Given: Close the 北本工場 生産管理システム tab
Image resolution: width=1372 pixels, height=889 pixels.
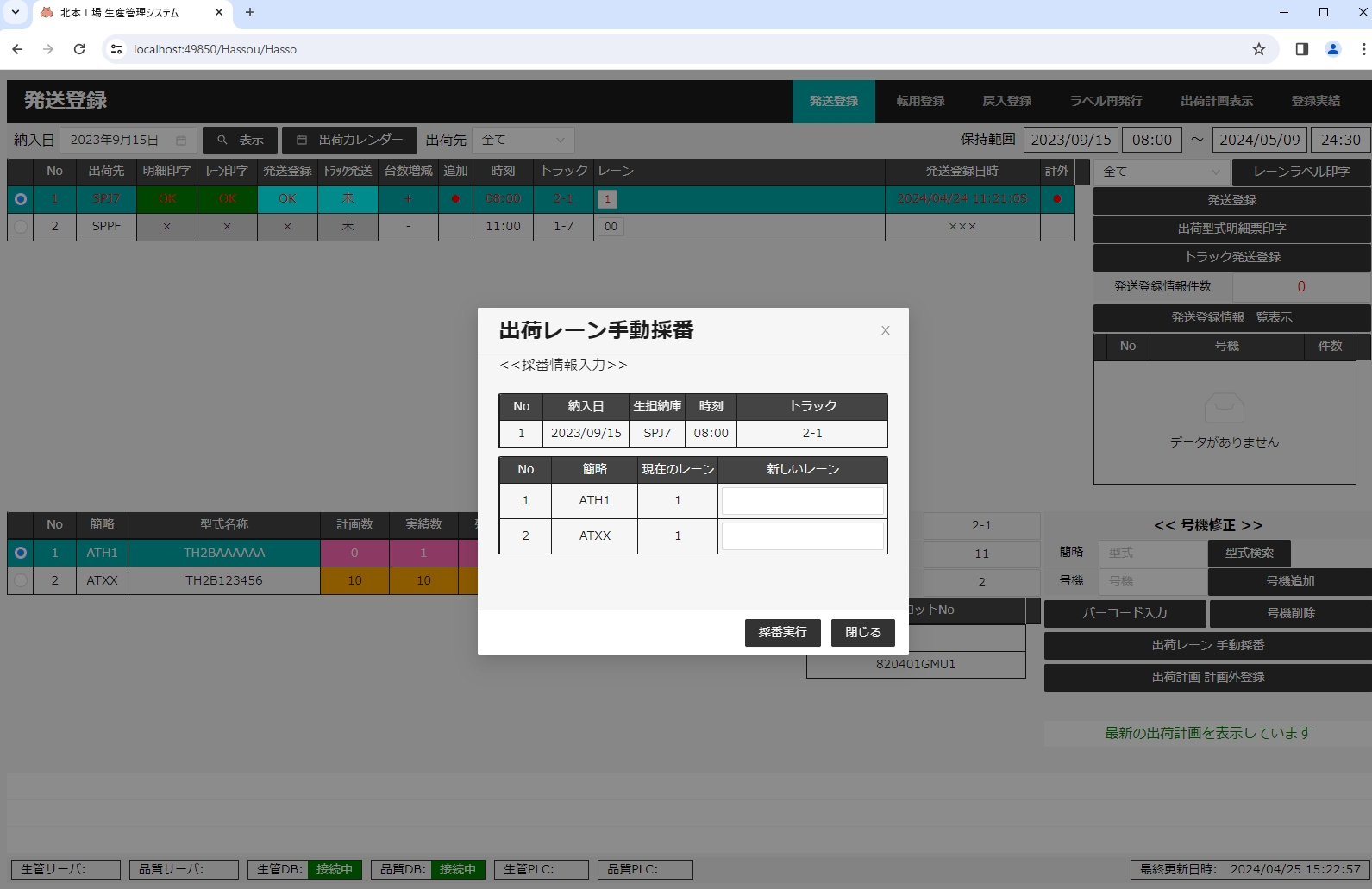Looking at the screenshot, I should [219, 12].
